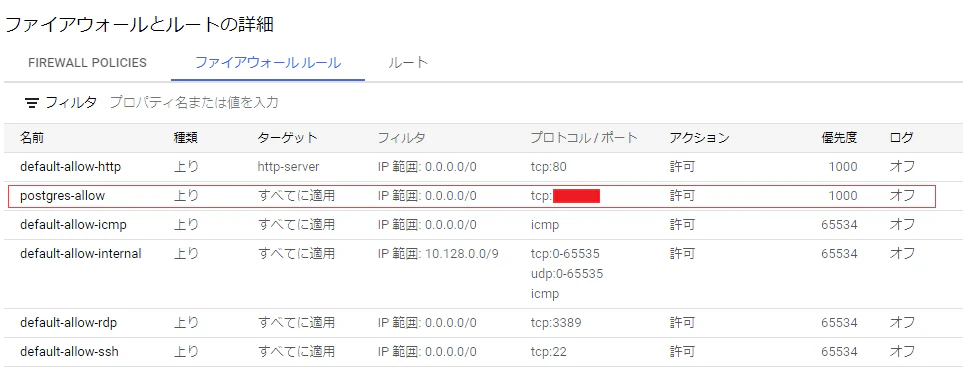Click the tcp:22 protocol cell
The image size is (963, 380).
[548, 352]
